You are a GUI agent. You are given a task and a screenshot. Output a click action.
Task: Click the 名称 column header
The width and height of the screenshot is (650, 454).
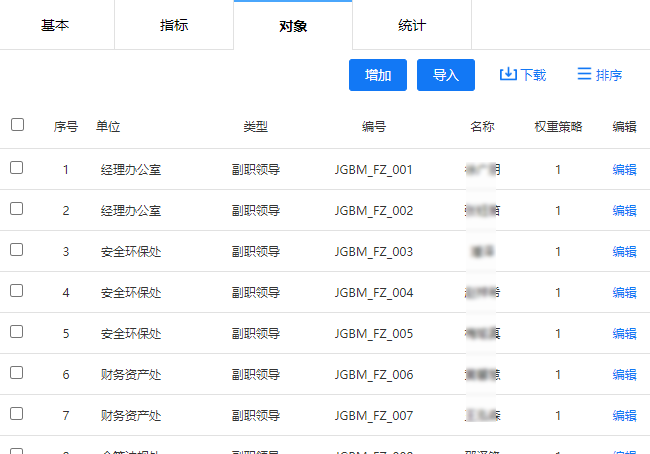483,126
